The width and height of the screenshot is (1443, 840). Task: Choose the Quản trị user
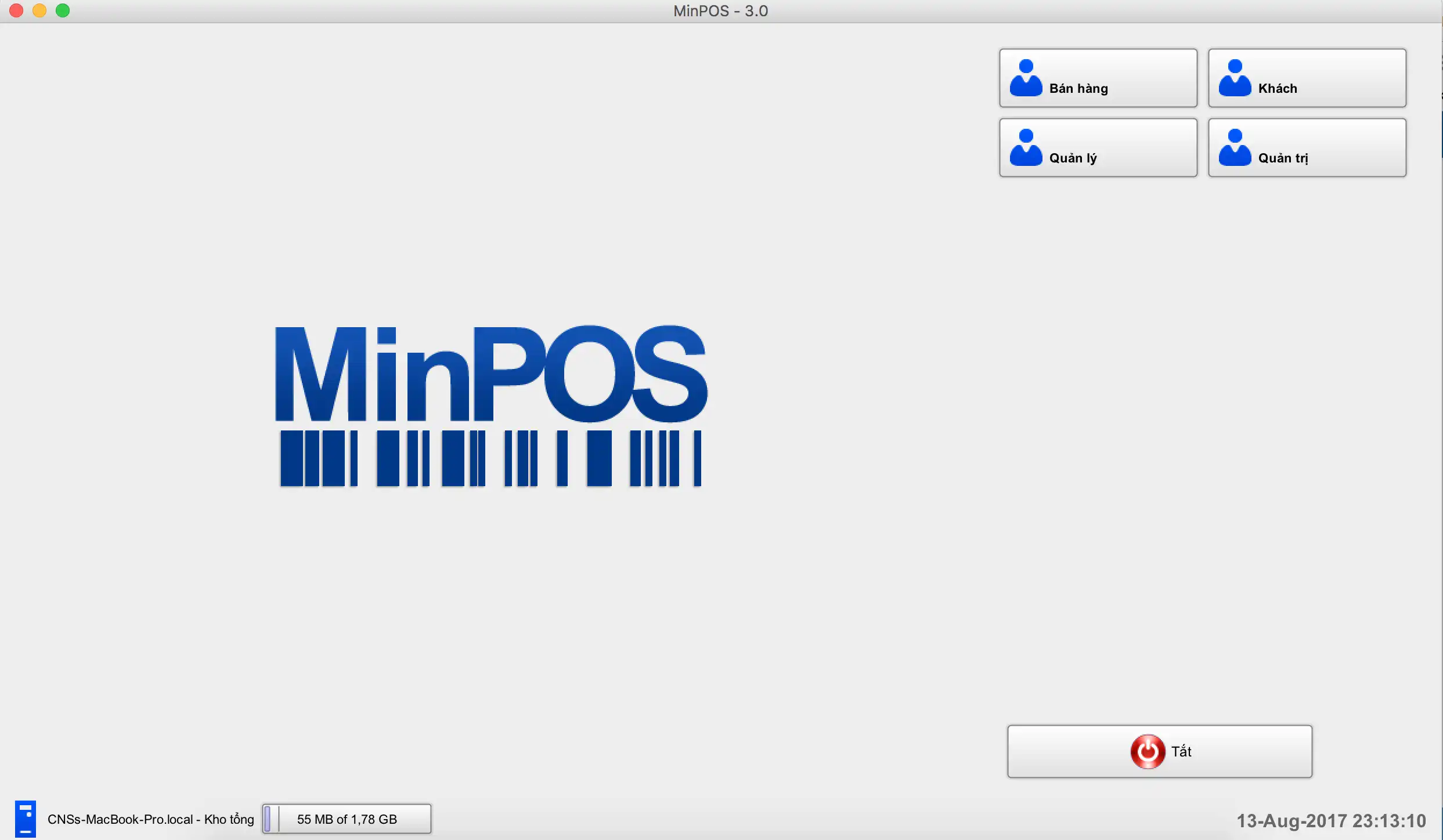[x=1307, y=147]
